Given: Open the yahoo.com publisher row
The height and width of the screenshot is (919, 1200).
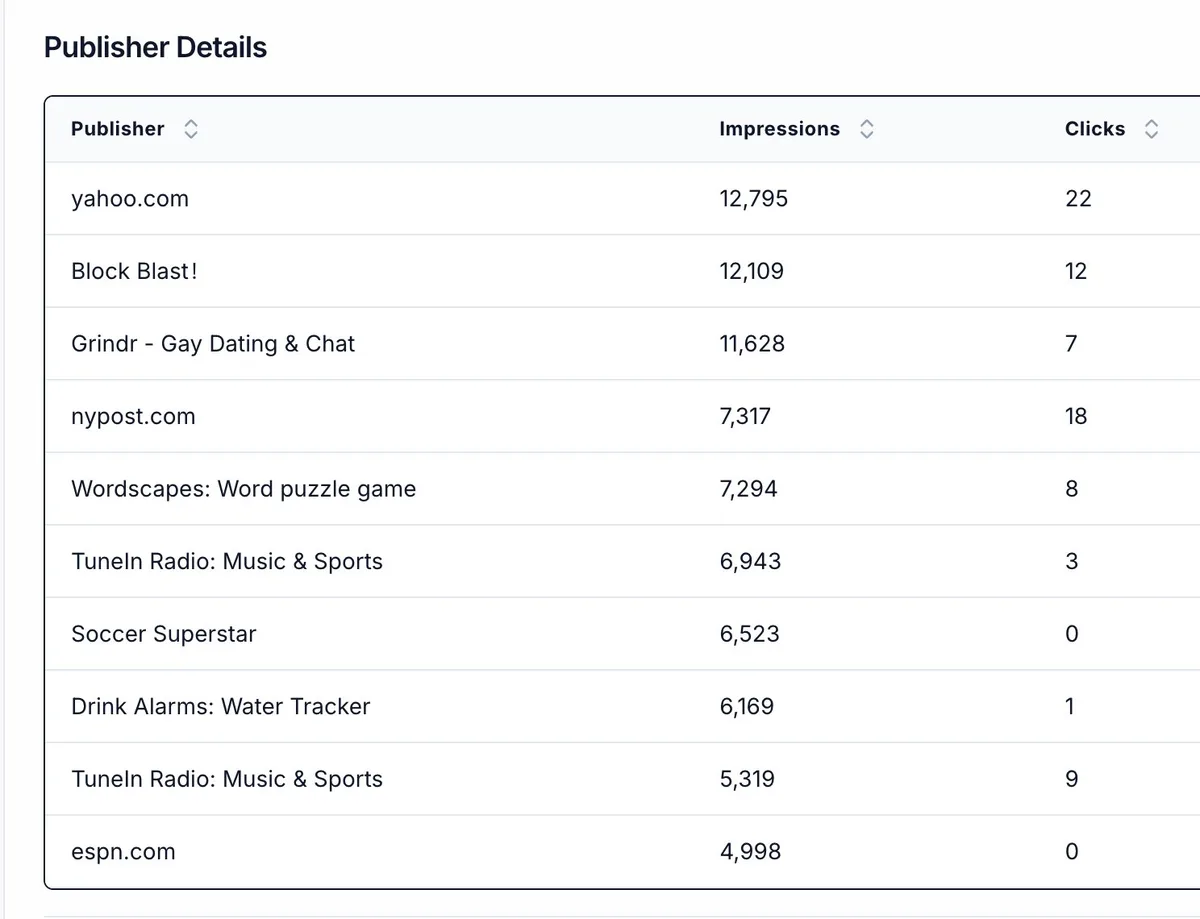Looking at the screenshot, I should coord(130,199).
